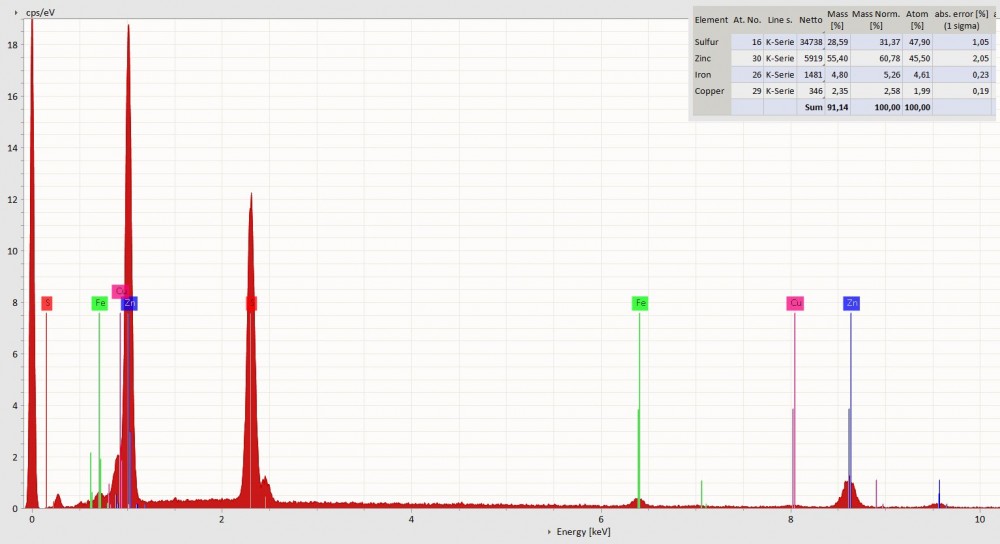Viewport: 1000px width, 544px height.
Task: Select the pink Cu marker near 8 keV
Action: coord(795,303)
